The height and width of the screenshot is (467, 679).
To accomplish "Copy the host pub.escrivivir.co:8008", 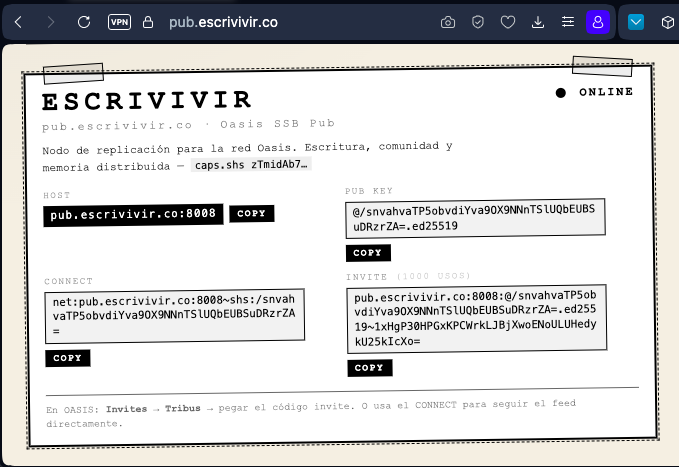I will click(x=252, y=214).
